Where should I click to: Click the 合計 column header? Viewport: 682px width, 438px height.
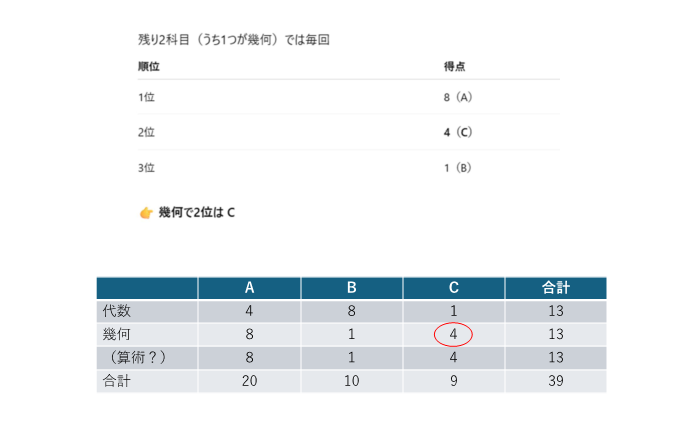(555, 288)
